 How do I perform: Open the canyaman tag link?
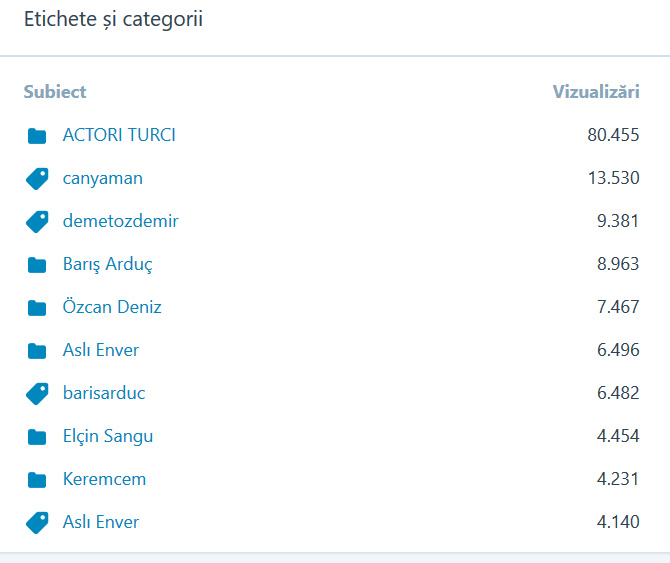pyautogui.click(x=102, y=178)
